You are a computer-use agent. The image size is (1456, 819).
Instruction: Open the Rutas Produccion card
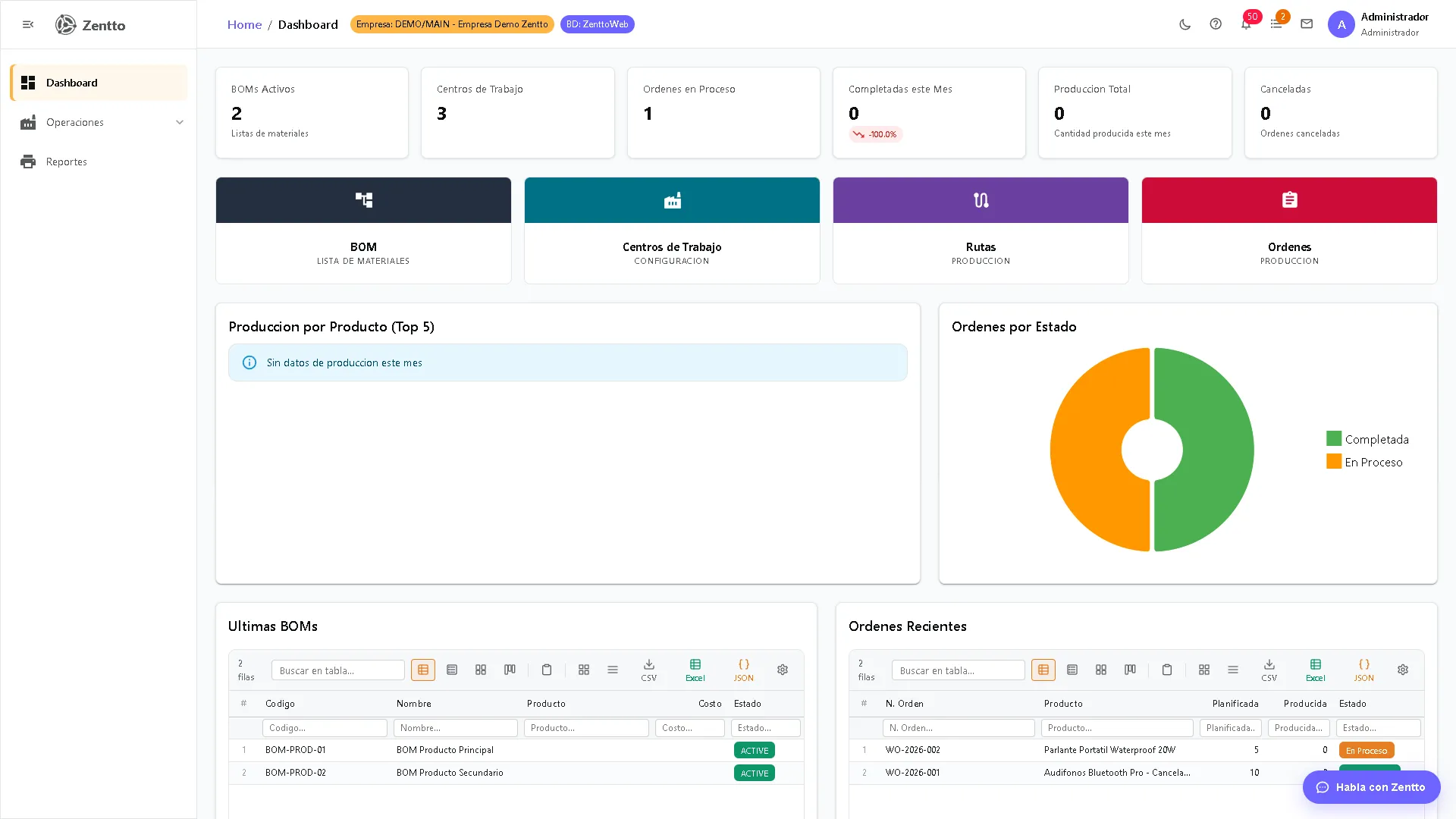click(981, 231)
